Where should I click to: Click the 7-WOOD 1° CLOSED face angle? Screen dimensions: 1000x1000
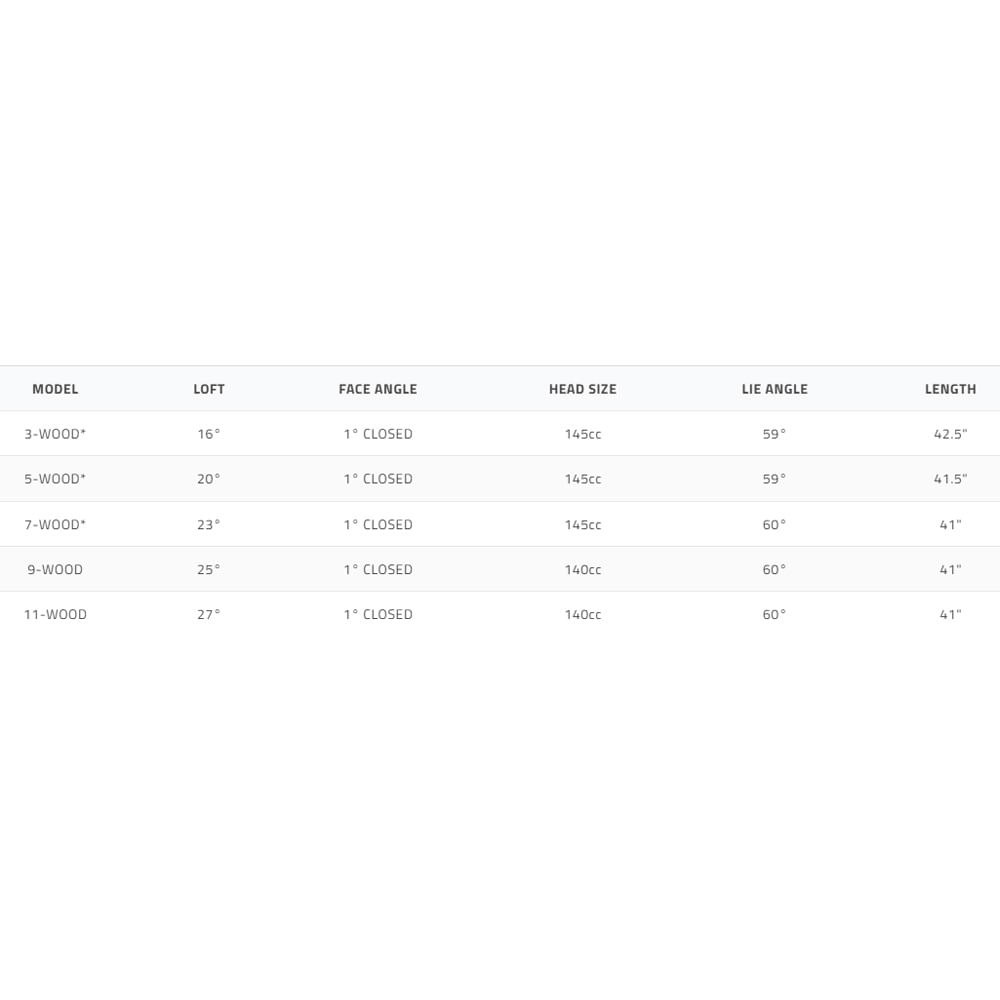[x=378, y=524]
